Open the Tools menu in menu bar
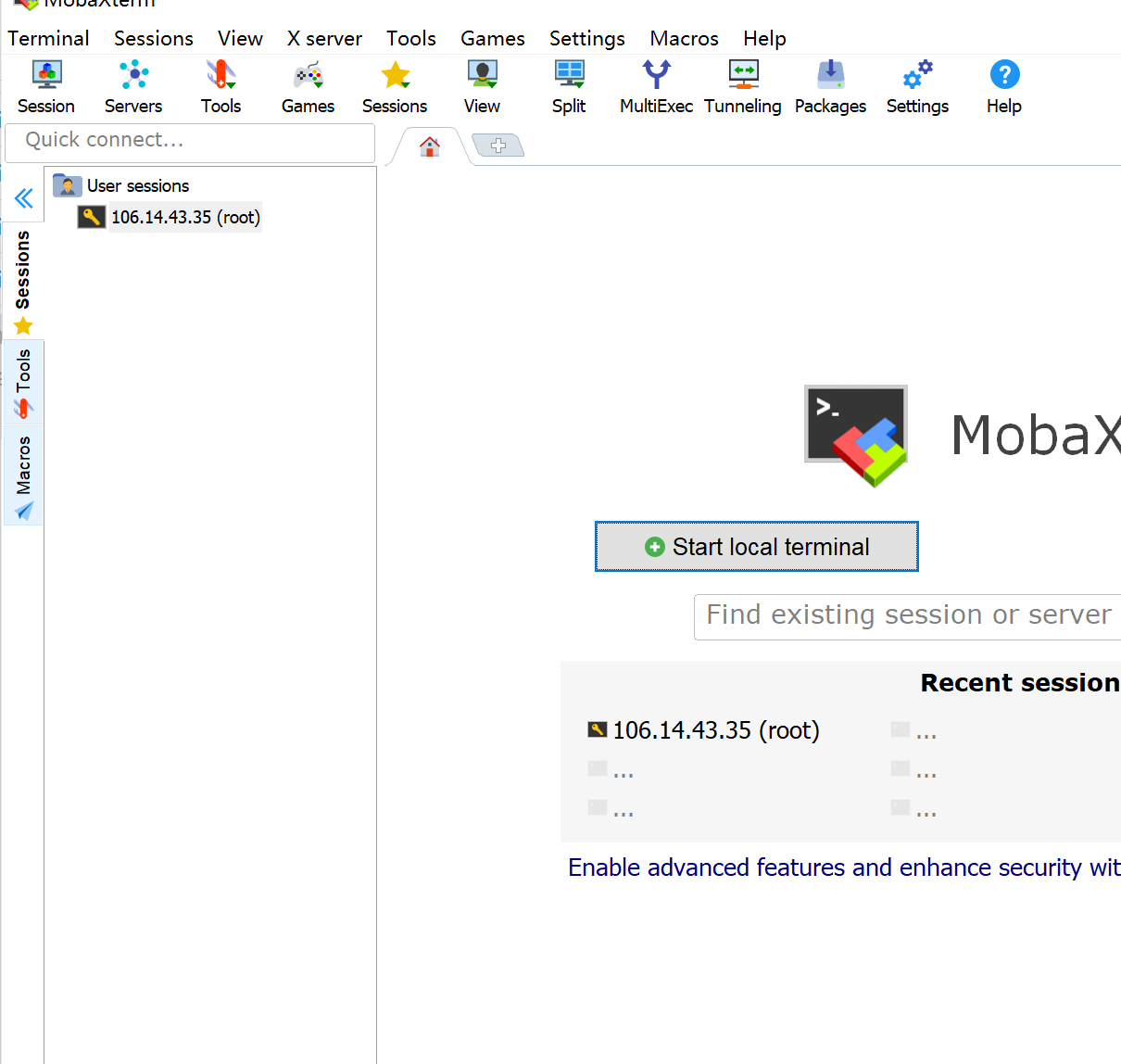Image resolution: width=1121 pixels, height=1064 pixels. click(411, 38)
